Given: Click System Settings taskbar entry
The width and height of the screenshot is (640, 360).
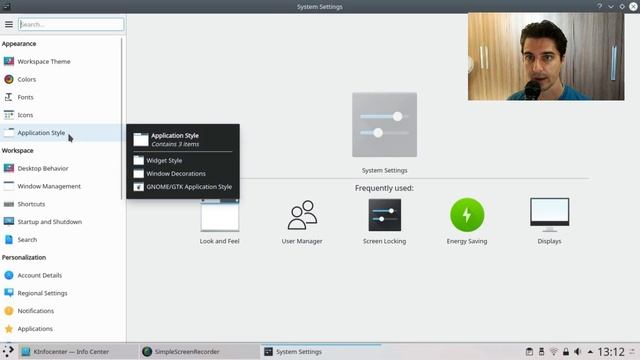Looking at the screenshot, I should pyautogui.click(x=321, y=351).
